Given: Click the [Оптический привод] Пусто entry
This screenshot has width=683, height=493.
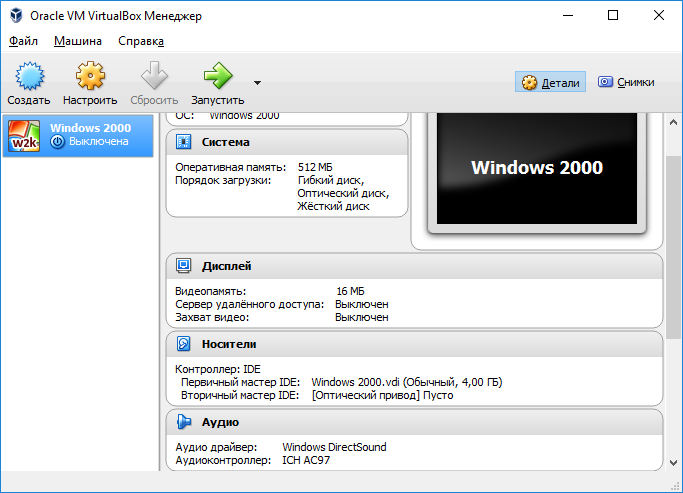Looking at the screenshot, I should pos(382,395).
